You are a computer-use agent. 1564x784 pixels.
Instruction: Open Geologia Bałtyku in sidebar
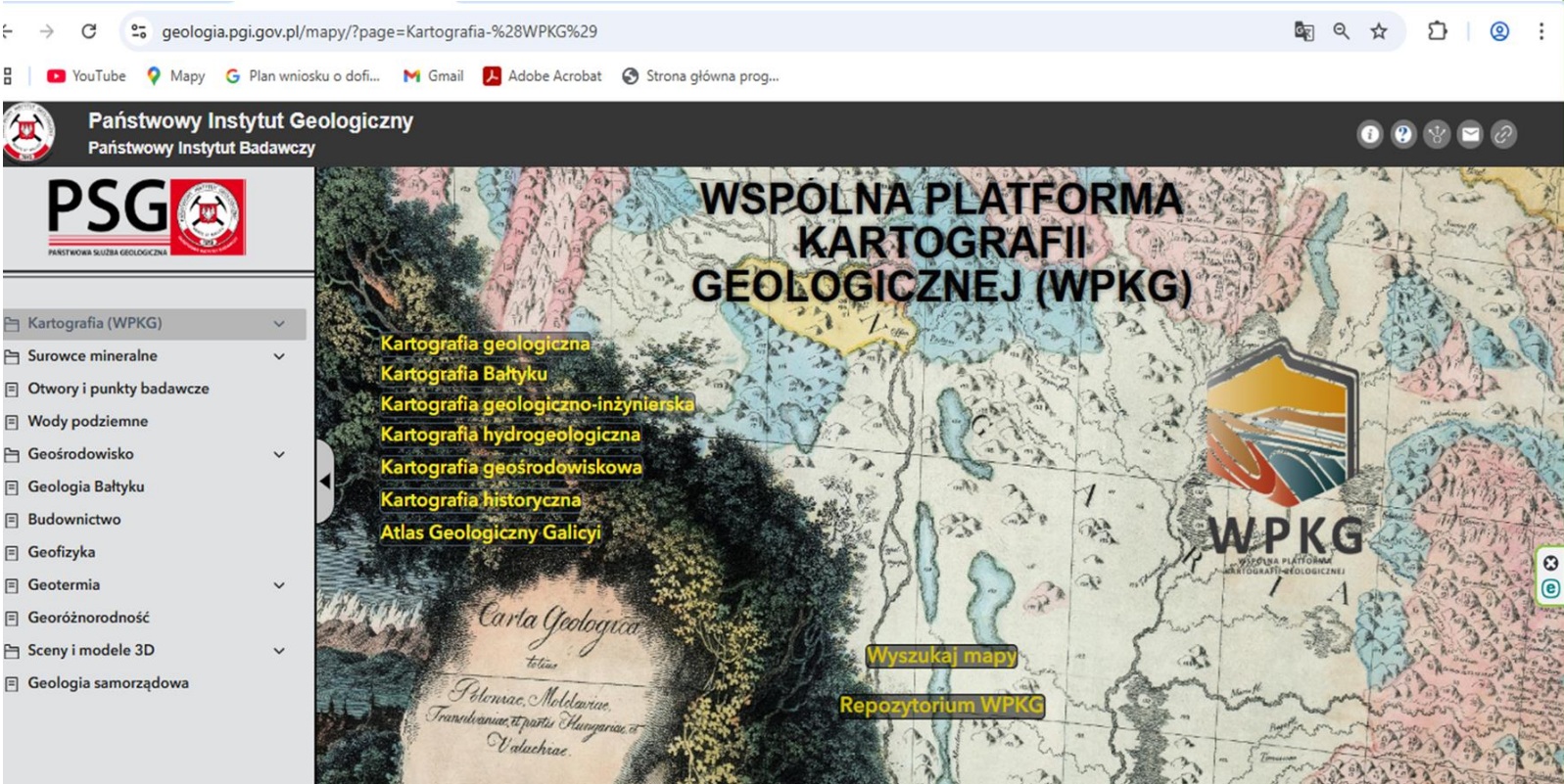click(x=85, y=486)
